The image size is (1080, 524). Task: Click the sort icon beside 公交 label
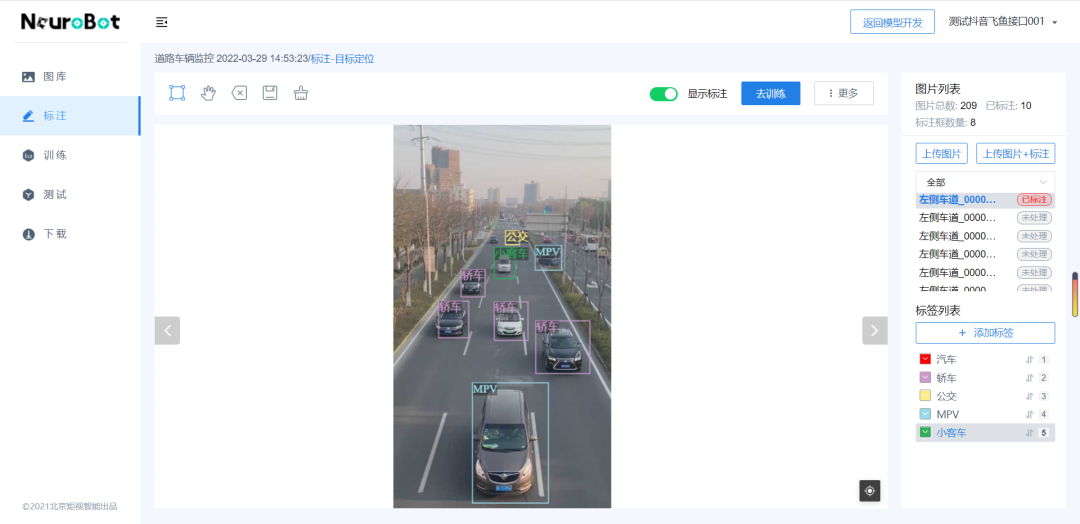click(1030, 396)
